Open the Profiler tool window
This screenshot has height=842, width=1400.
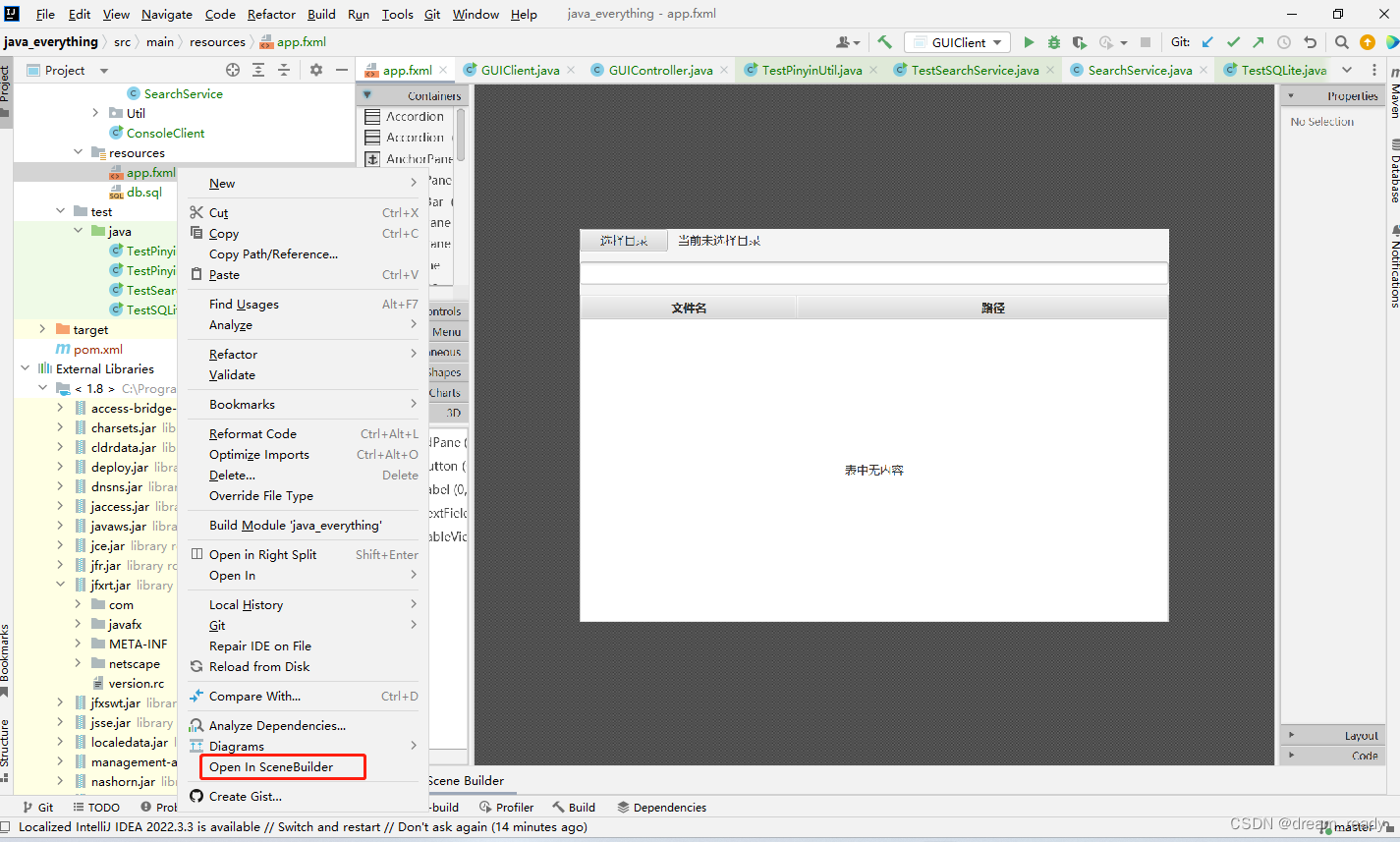click(506, 807)
